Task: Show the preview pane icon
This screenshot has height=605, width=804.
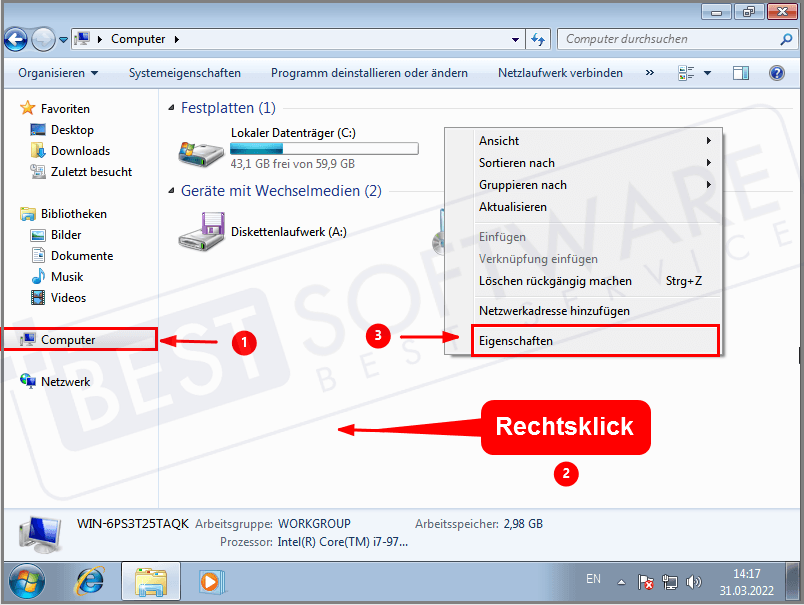Action: 741,72
